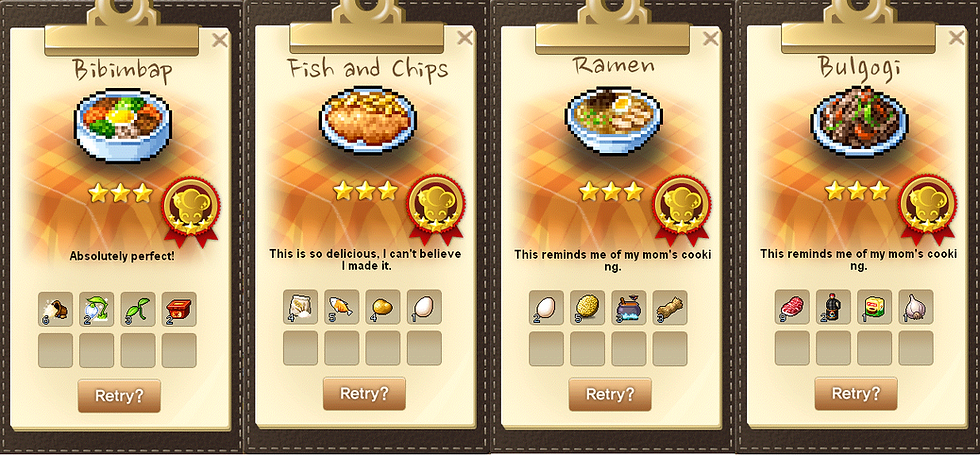Retry the Bibimbap recipe
Viewport: 980px width, 456px height.
click(x=119, y=395)
